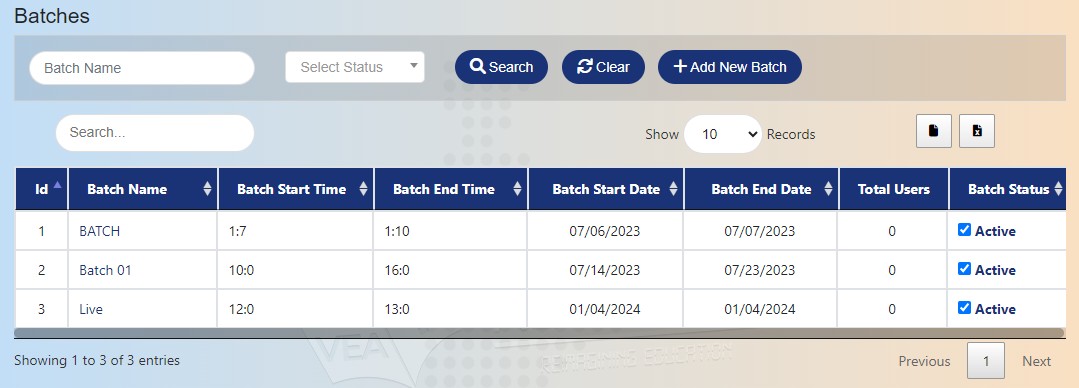Sort by Batch End Time arrows
The height and width of the screenshot is (388, 1079).
pyautogui.click(x=517, y=189)
